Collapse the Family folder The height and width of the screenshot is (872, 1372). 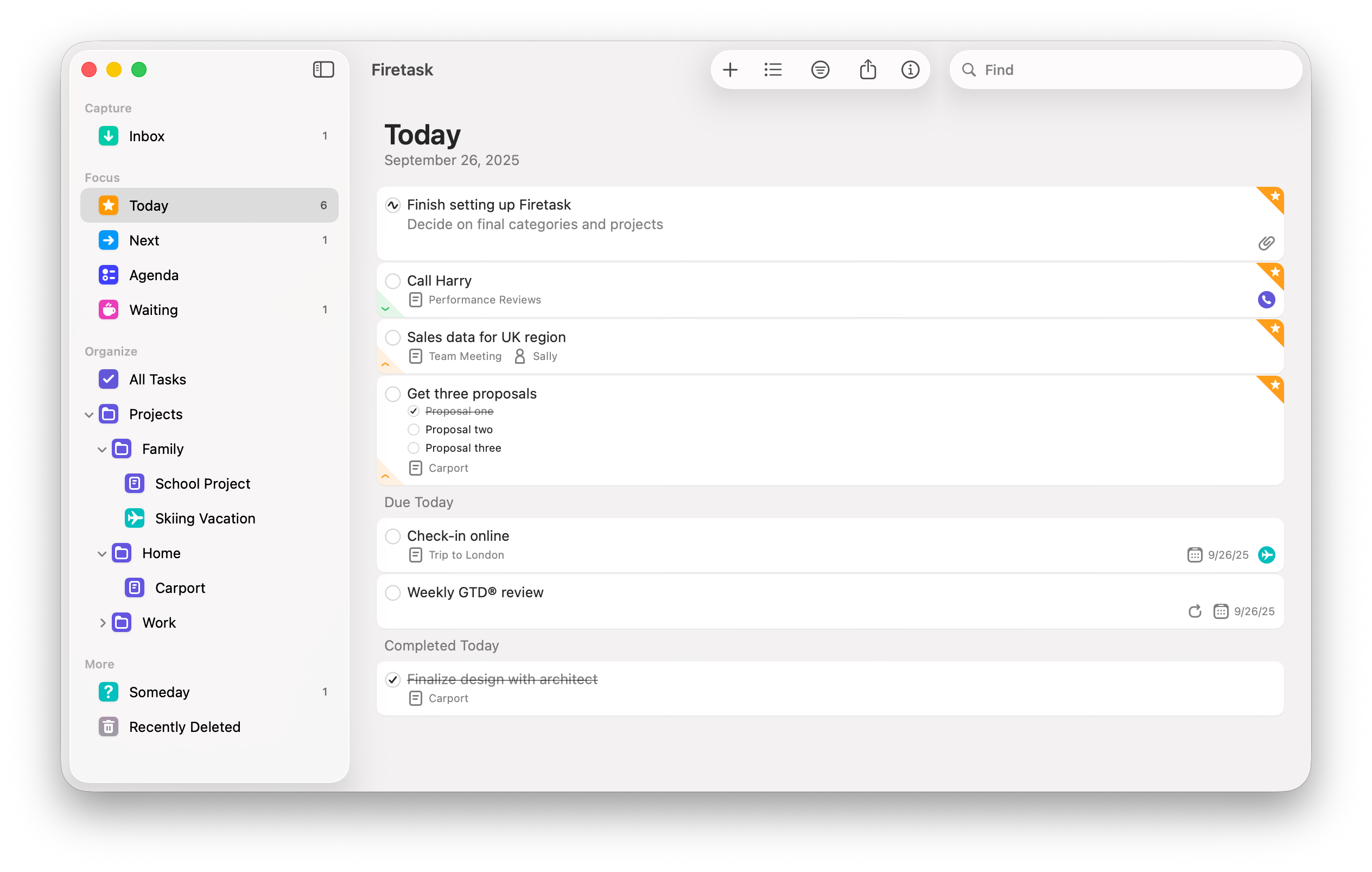pos(102,449)
